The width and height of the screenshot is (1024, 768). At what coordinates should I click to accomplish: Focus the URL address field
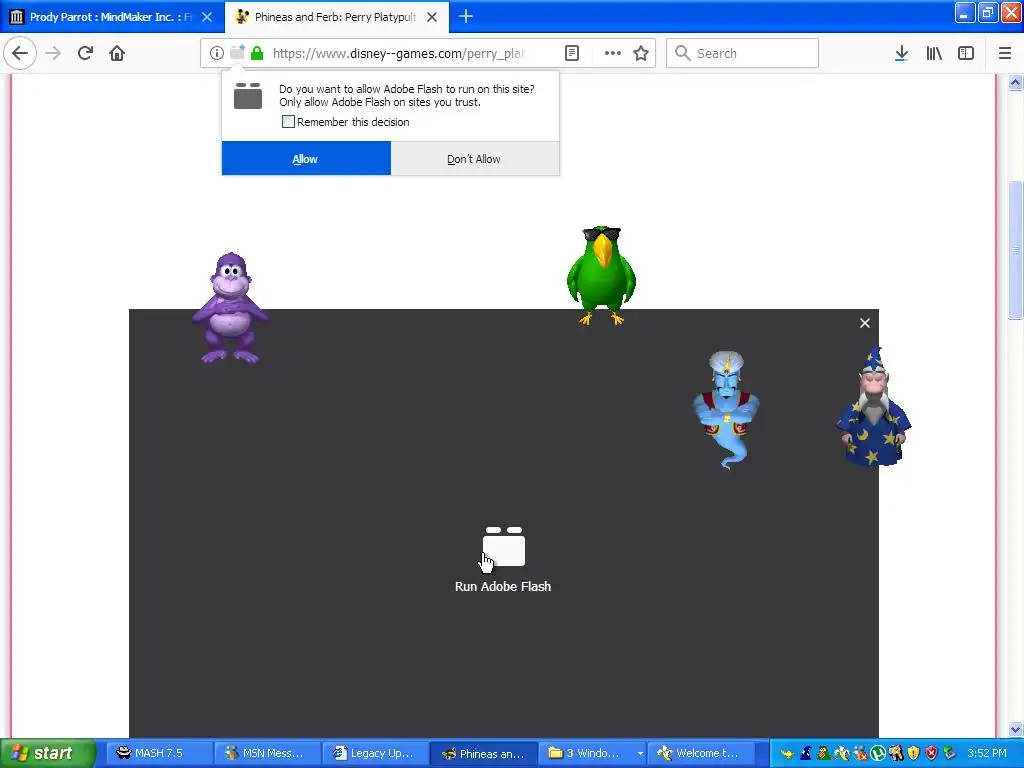398,53
